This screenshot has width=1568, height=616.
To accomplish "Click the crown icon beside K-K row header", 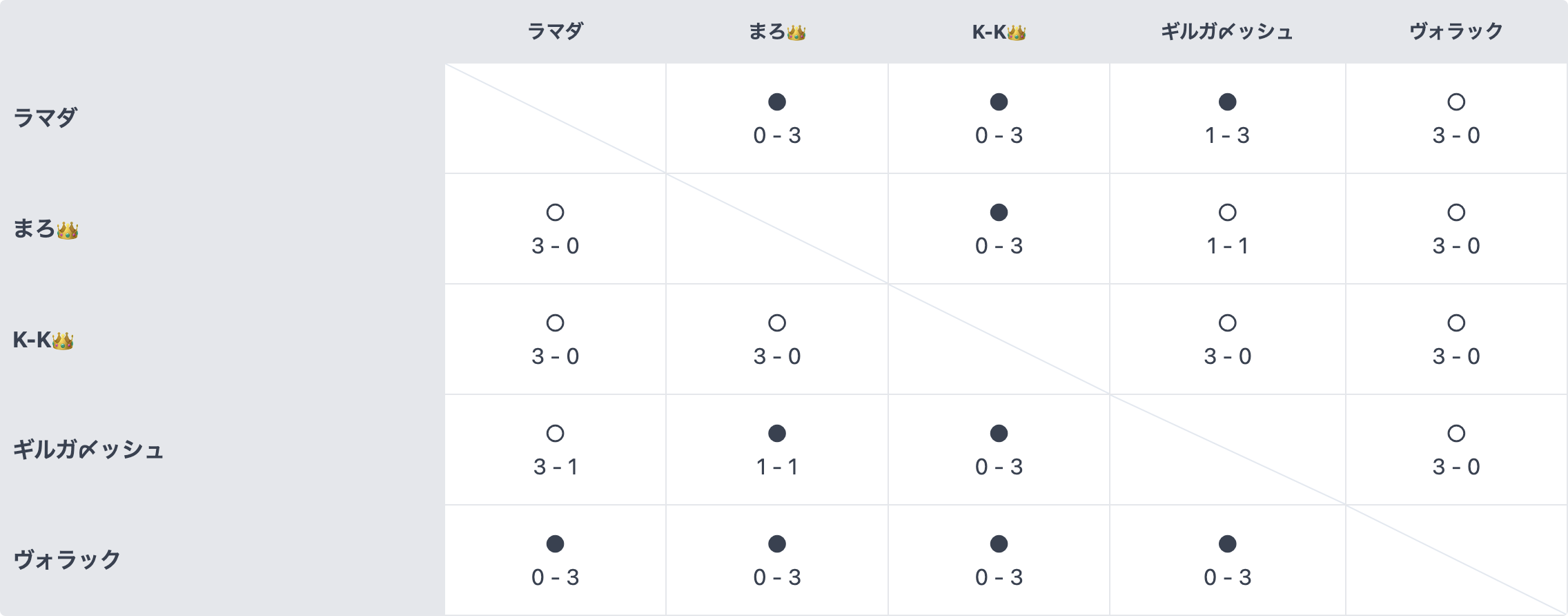I will (63, 340).
